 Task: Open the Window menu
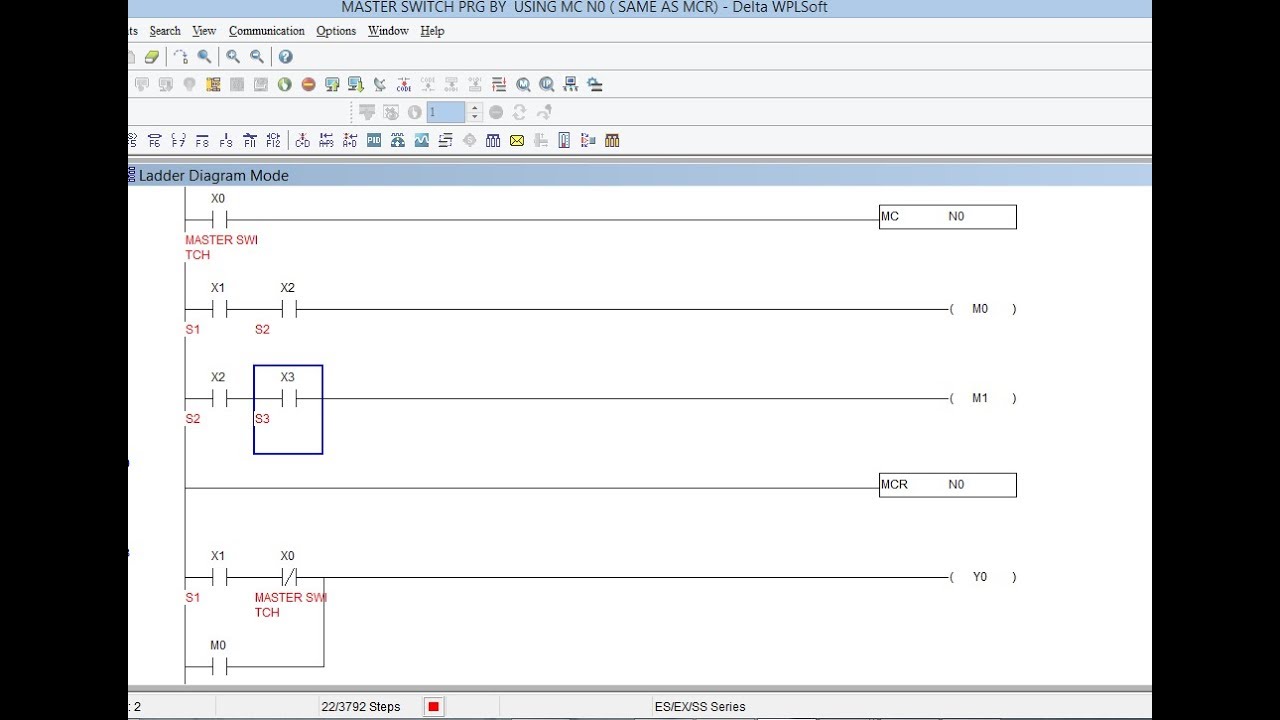tap(388, 31)
